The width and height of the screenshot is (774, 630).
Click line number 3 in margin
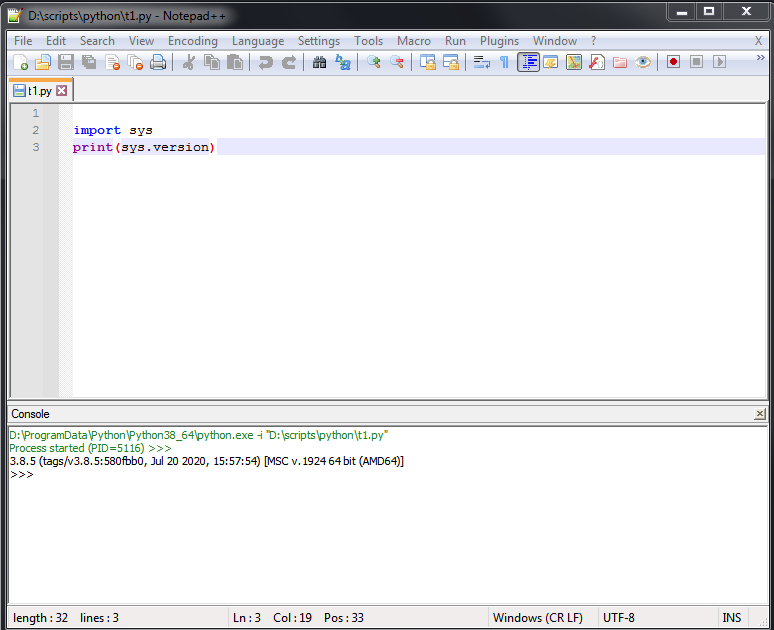click(x=36, y=147)
